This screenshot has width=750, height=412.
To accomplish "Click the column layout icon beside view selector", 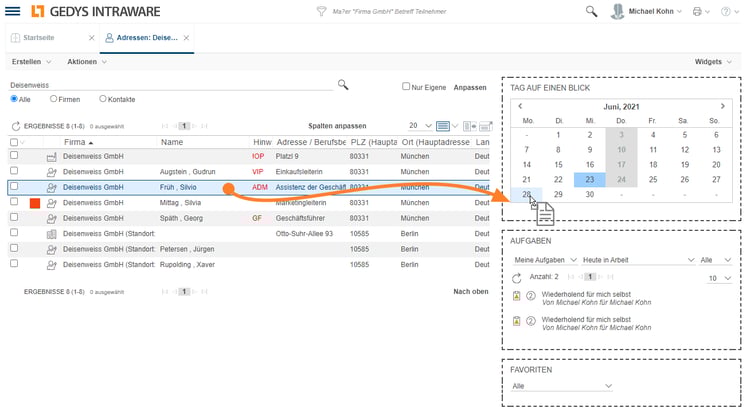I will (x=470, y=126).
